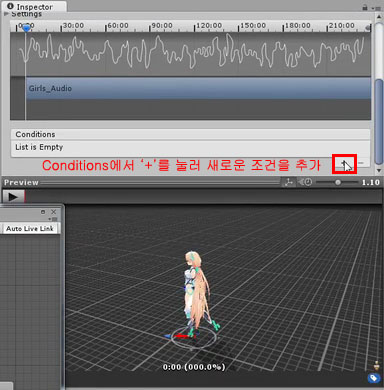Add a new condition with the plus button
The width and height of the screenshot is (384, 390).
tap(344, 163)
